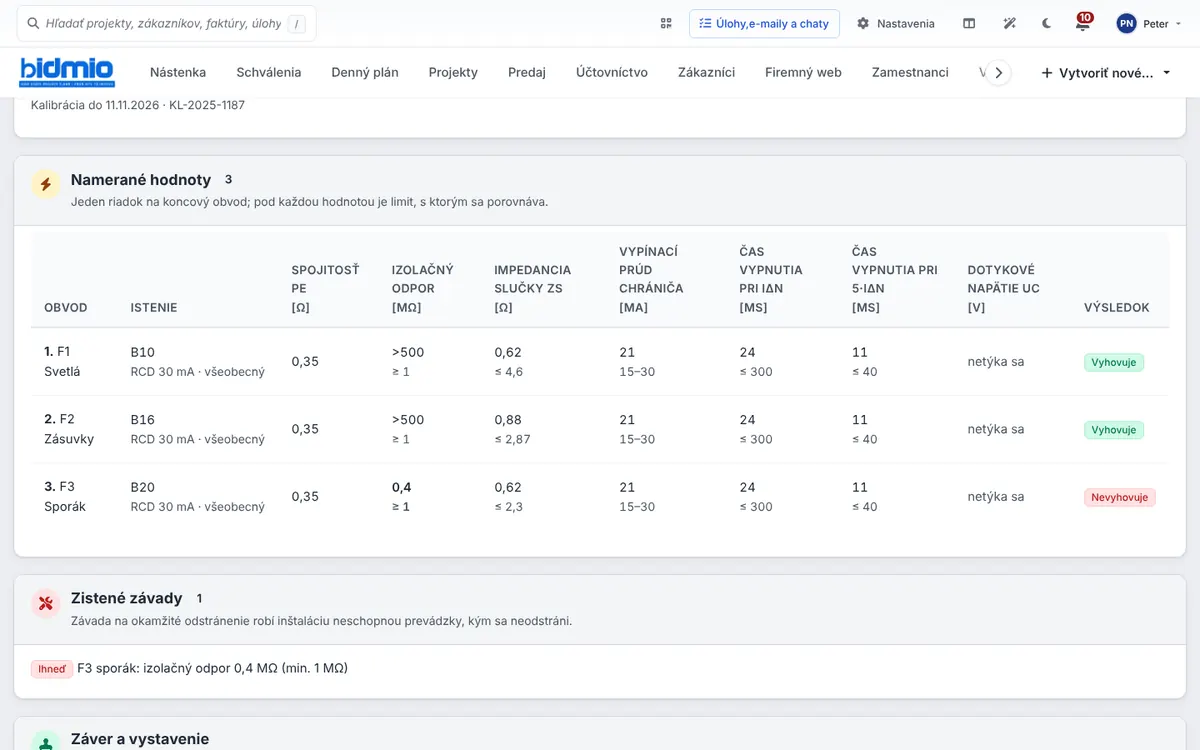Focus the search field Hľadať projekty
Viewport: 1200px width, 750px height.
click(167, 23)
